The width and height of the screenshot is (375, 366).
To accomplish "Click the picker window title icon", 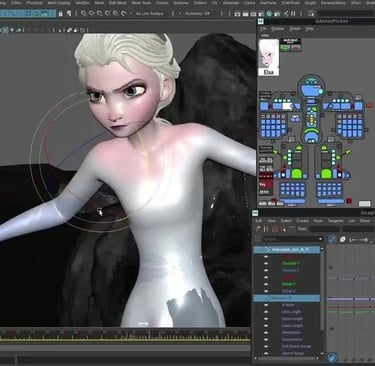I will pos(260,21).
